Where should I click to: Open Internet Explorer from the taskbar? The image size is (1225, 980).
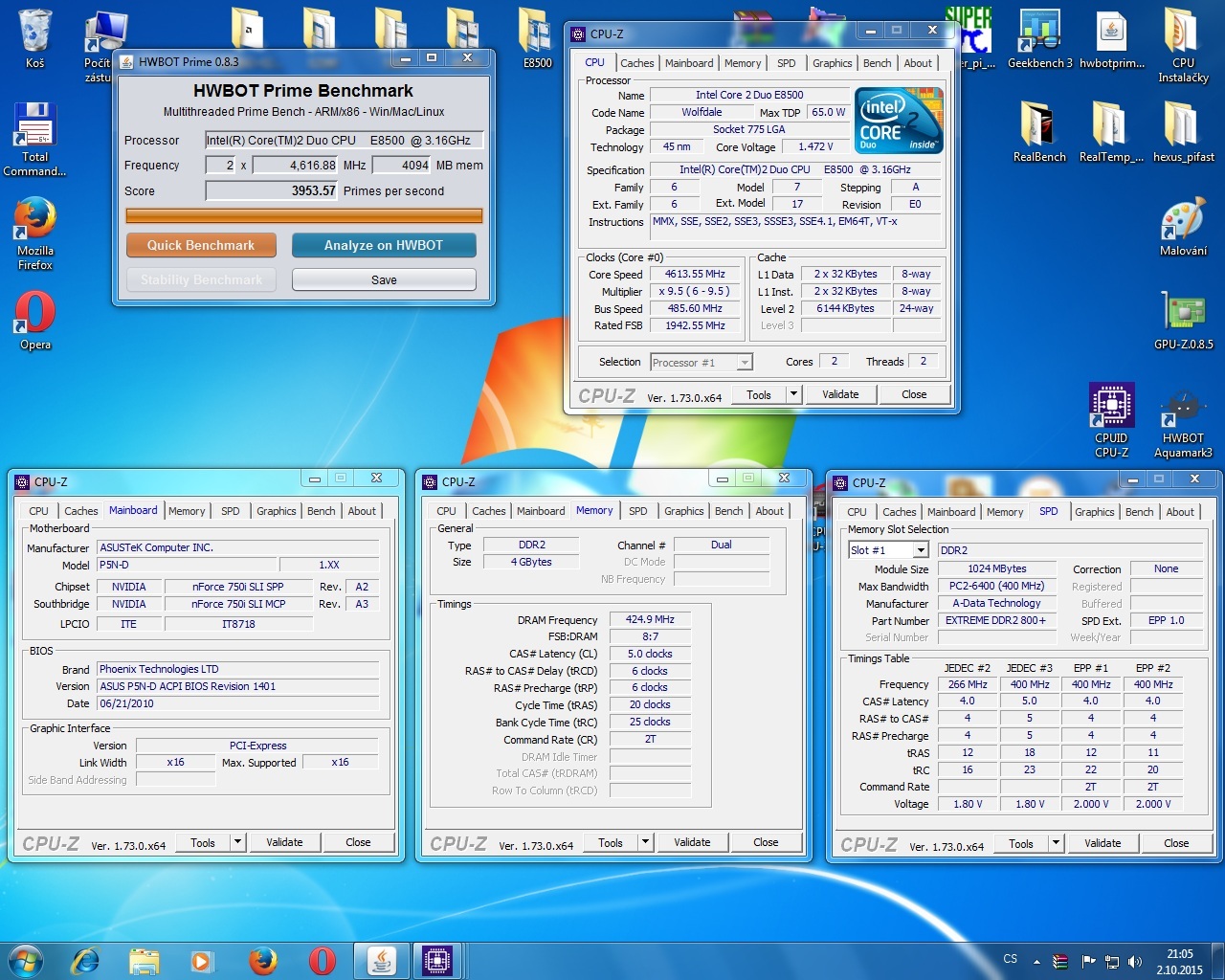coord(85,960)
